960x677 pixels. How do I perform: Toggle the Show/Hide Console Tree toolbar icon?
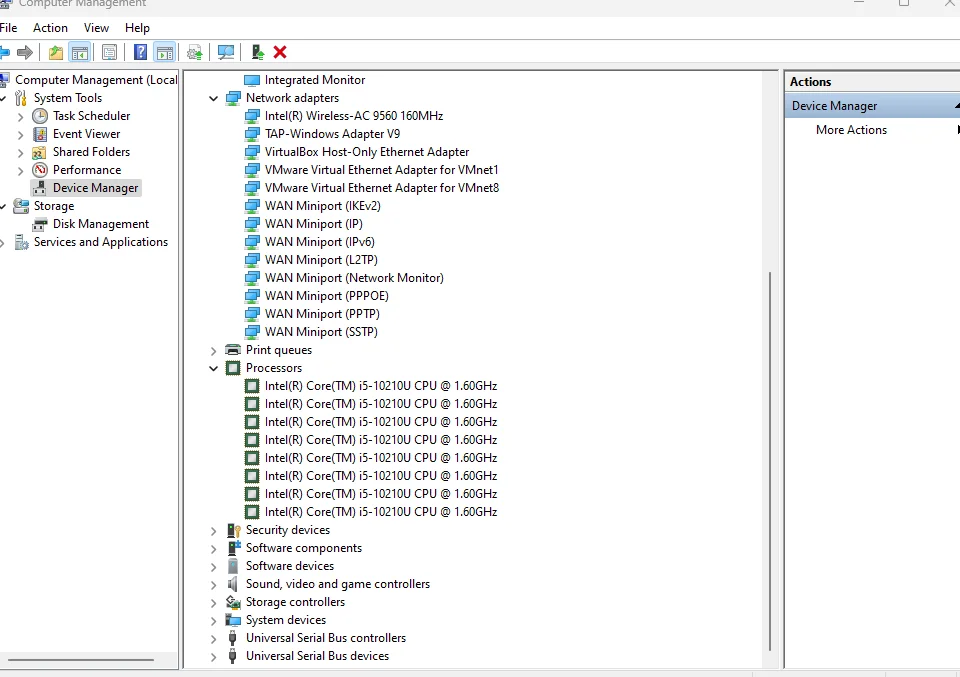pyautogui.click(x=80, y=53)
